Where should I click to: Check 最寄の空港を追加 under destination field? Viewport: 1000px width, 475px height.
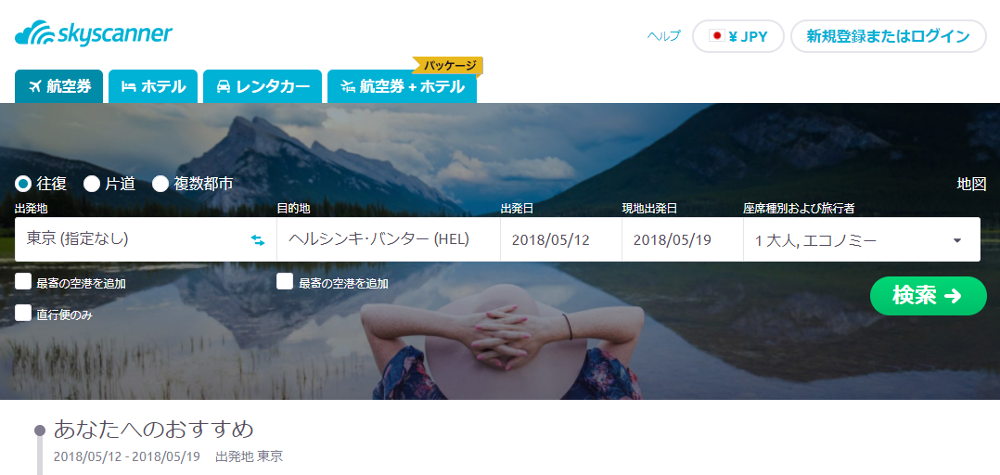[284, 282]
